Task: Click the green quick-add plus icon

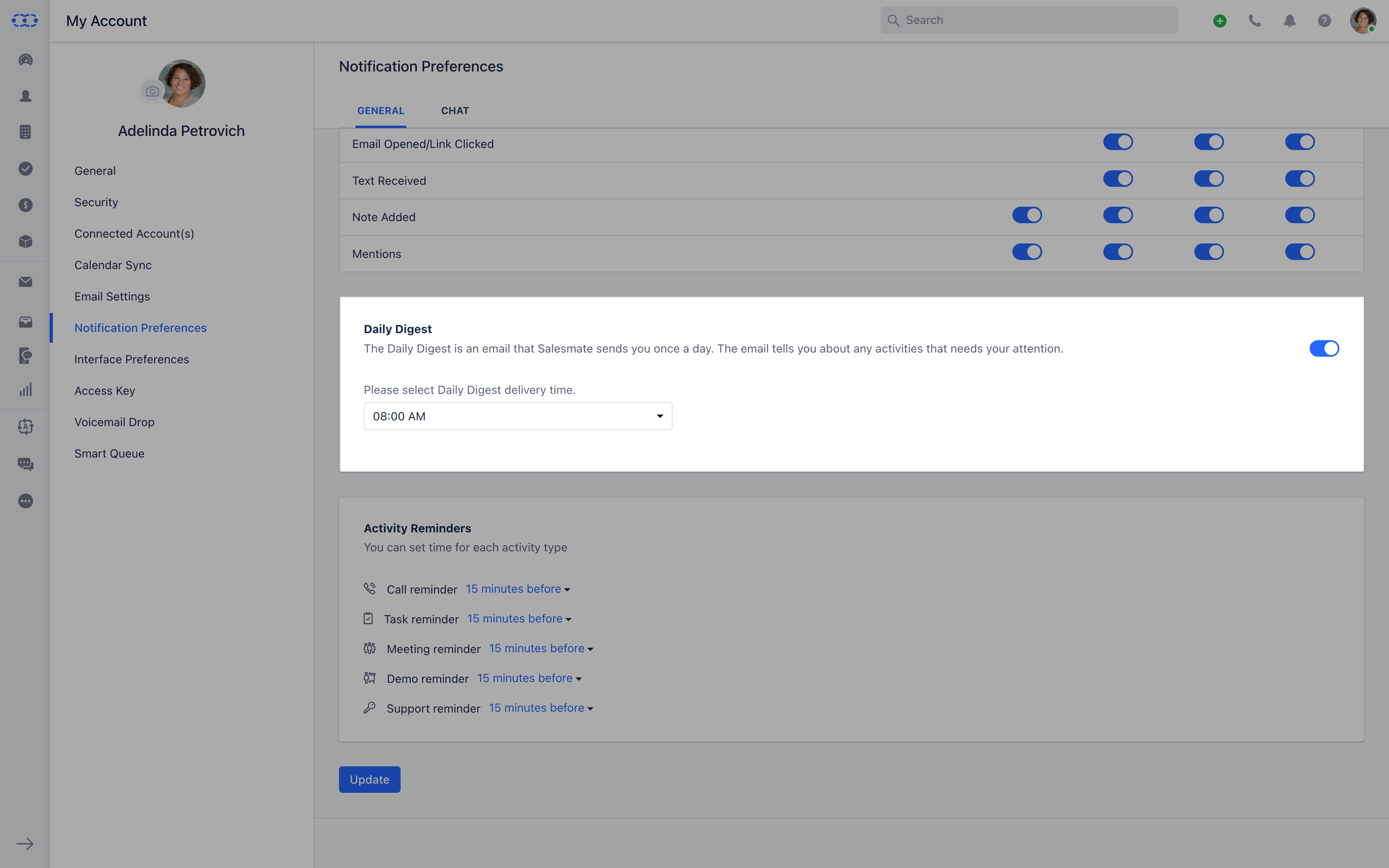Action: click(x=1220, y=21)
